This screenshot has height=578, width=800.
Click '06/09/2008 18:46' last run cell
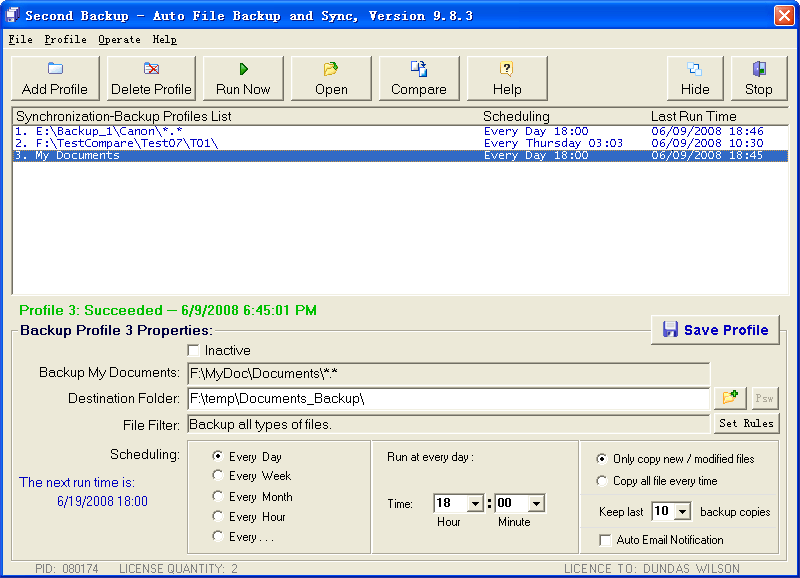707,131
